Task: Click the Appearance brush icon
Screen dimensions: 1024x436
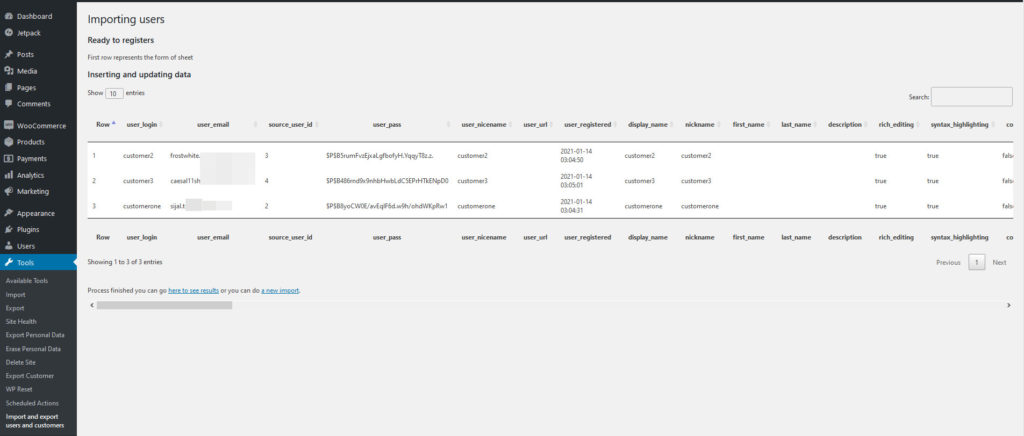Action: 8,213
